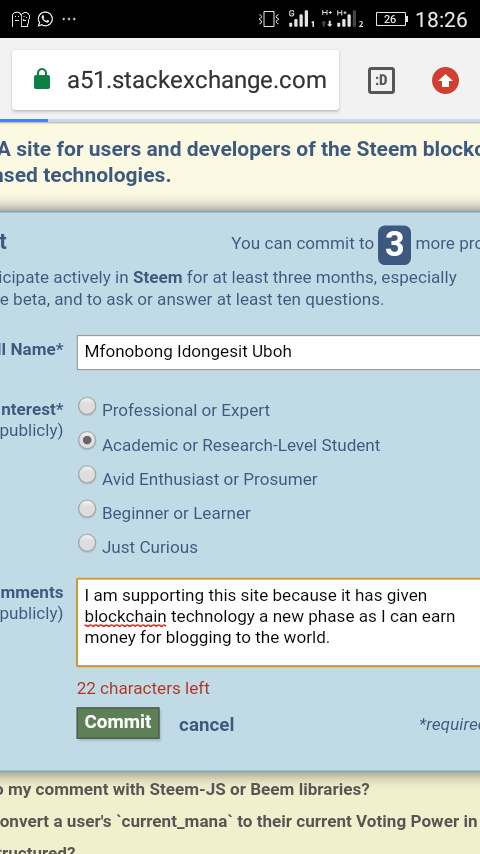The image size is (480, 854).
Task: Focus the Full Name input field
Action: tap(278, 352)
